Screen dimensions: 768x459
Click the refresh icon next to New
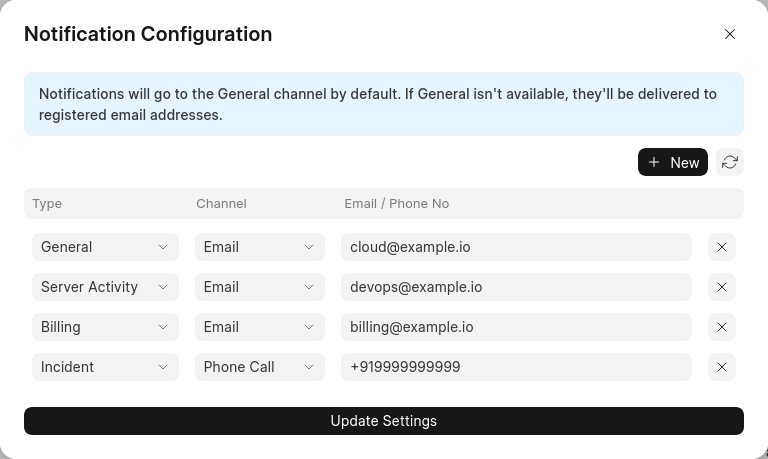click(x=730, y=162)
